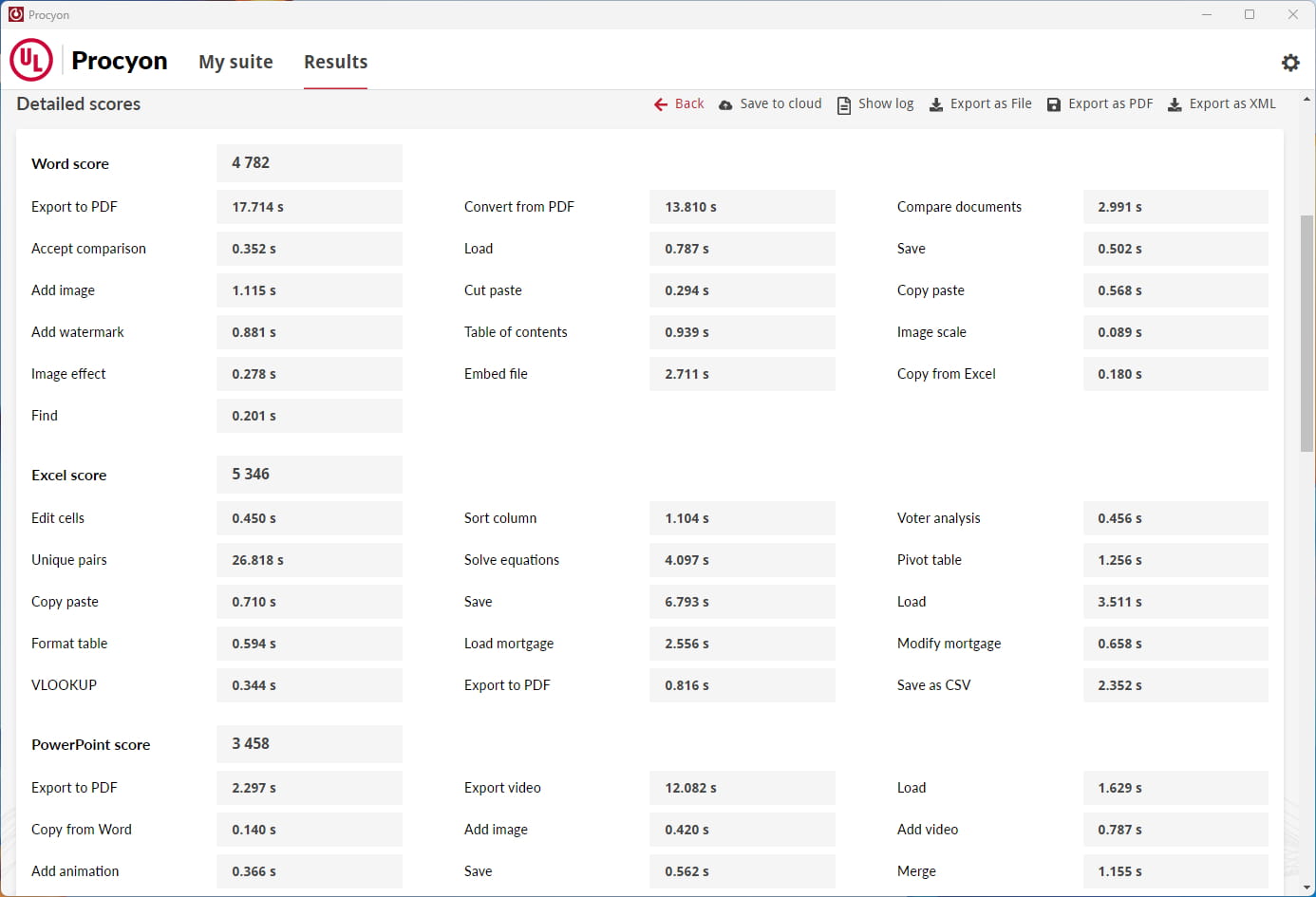Viewport: 1316px width, 897px height.
Task: Click the Export video 12.082 s value
Action: [x=743, y=788]
